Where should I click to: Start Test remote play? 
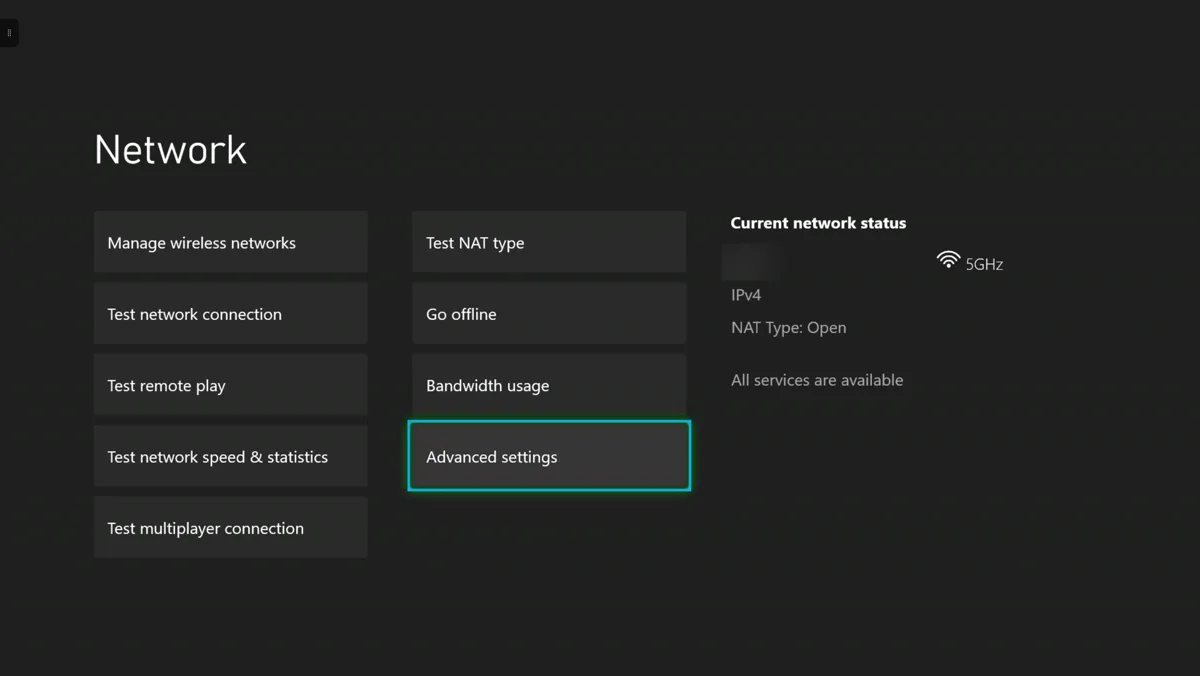tap(231, 385)
